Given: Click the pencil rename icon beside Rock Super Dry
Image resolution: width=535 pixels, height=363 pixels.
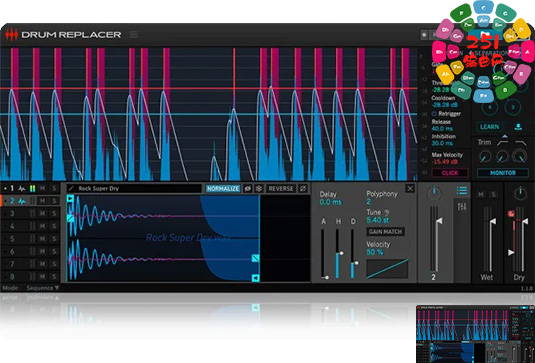Looking at the screenshot, I should pyautogui.click(x=71, y=188).
